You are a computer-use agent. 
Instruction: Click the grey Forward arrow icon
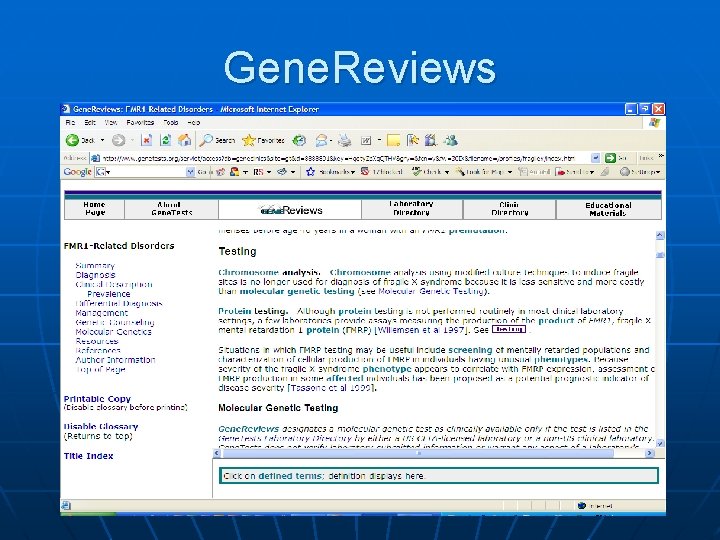(x=118, y=141)
